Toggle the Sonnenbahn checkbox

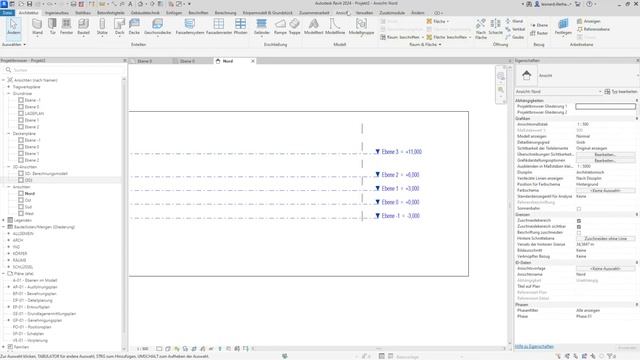(x=579, y=209)
